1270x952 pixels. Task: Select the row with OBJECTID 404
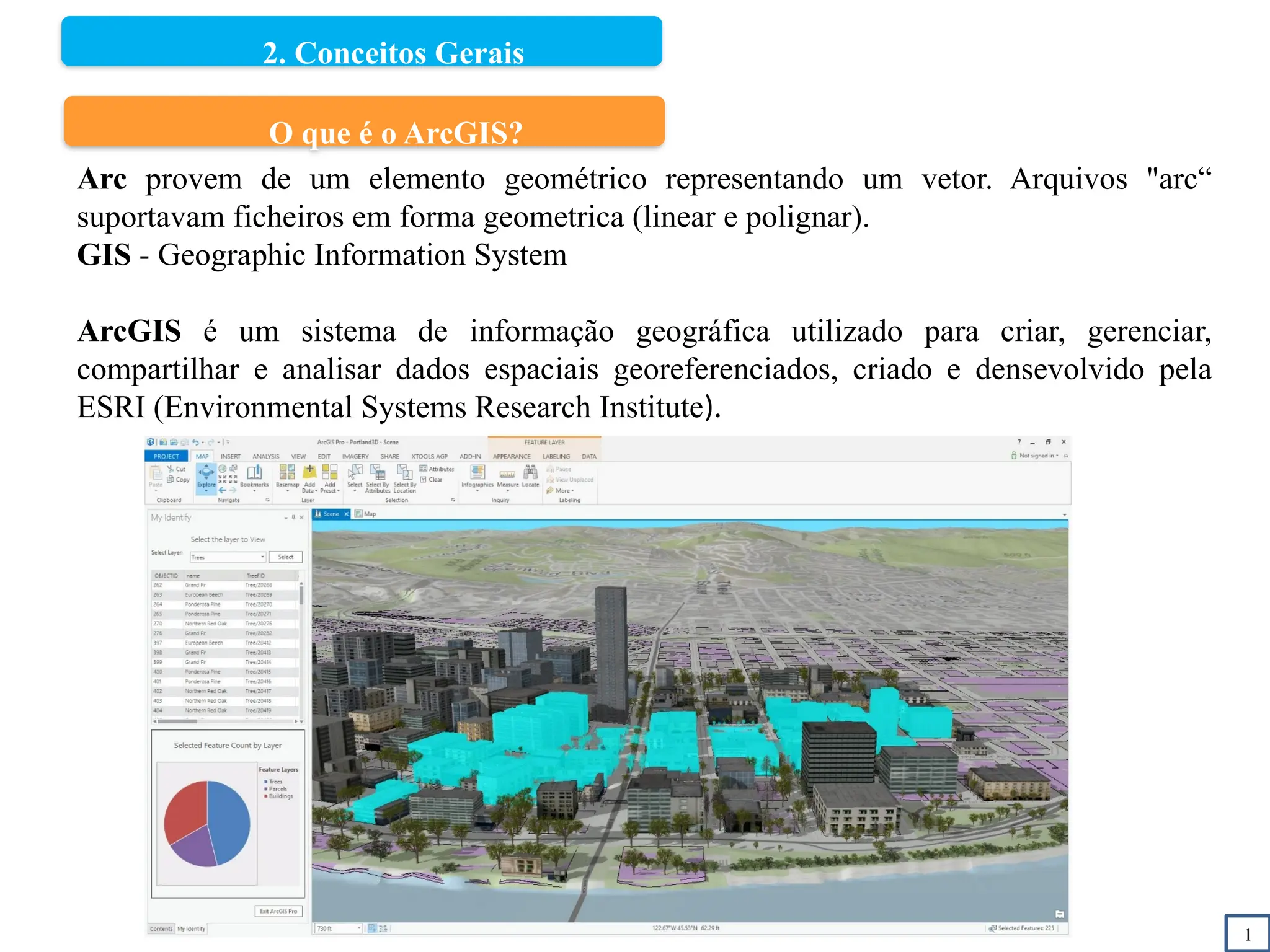[225, 710]
